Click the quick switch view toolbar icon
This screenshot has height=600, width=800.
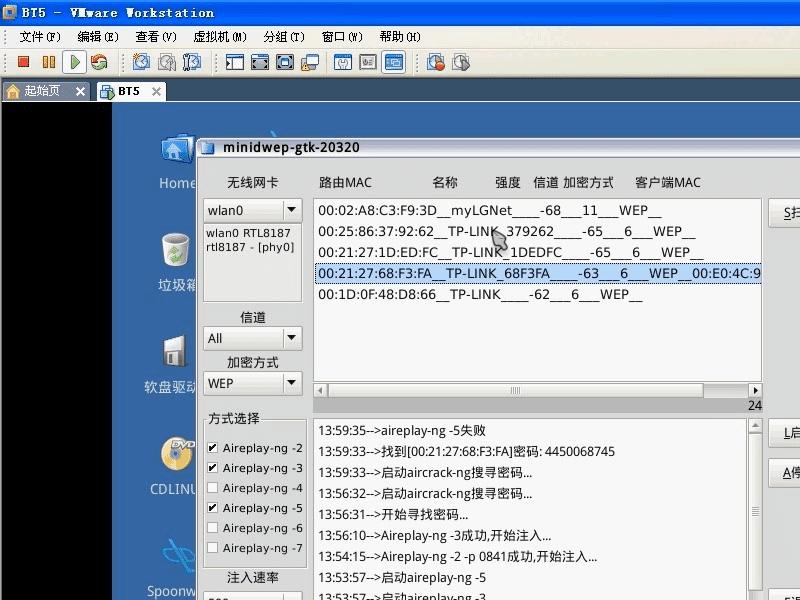pyautogui.click(x=260, y=62)
